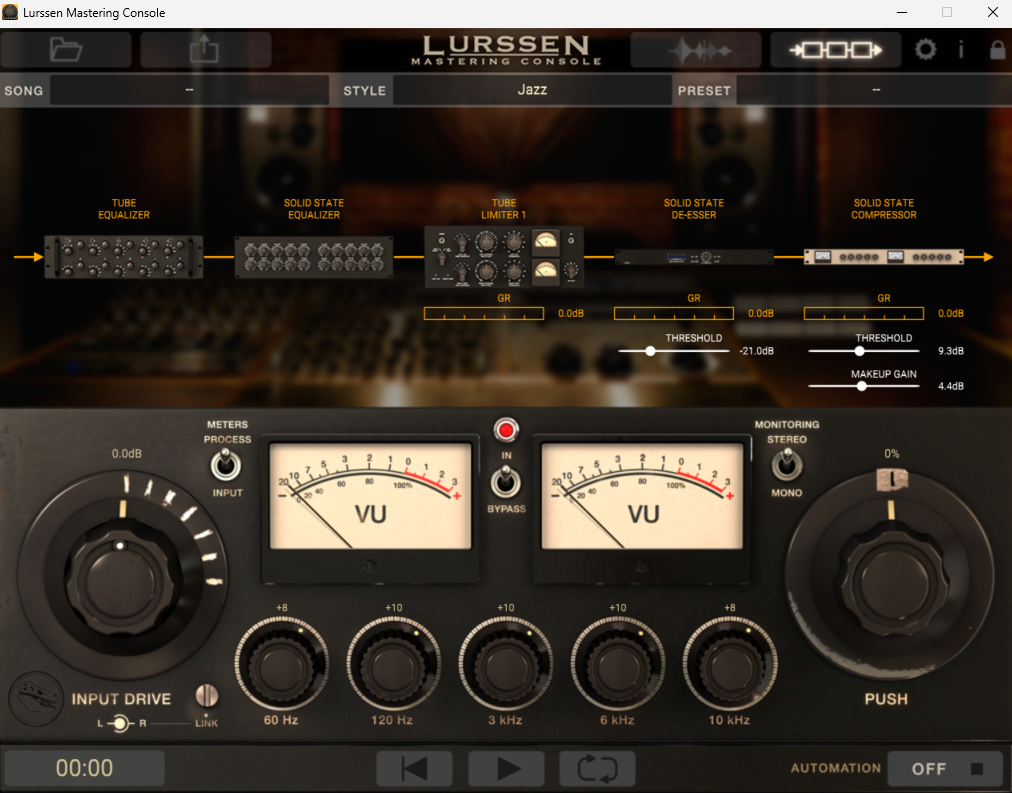Viewport: 1012px width, 793px height.
Task: Click the 00:00 time display
Action: pyautogui.click(x=85, y=768)
